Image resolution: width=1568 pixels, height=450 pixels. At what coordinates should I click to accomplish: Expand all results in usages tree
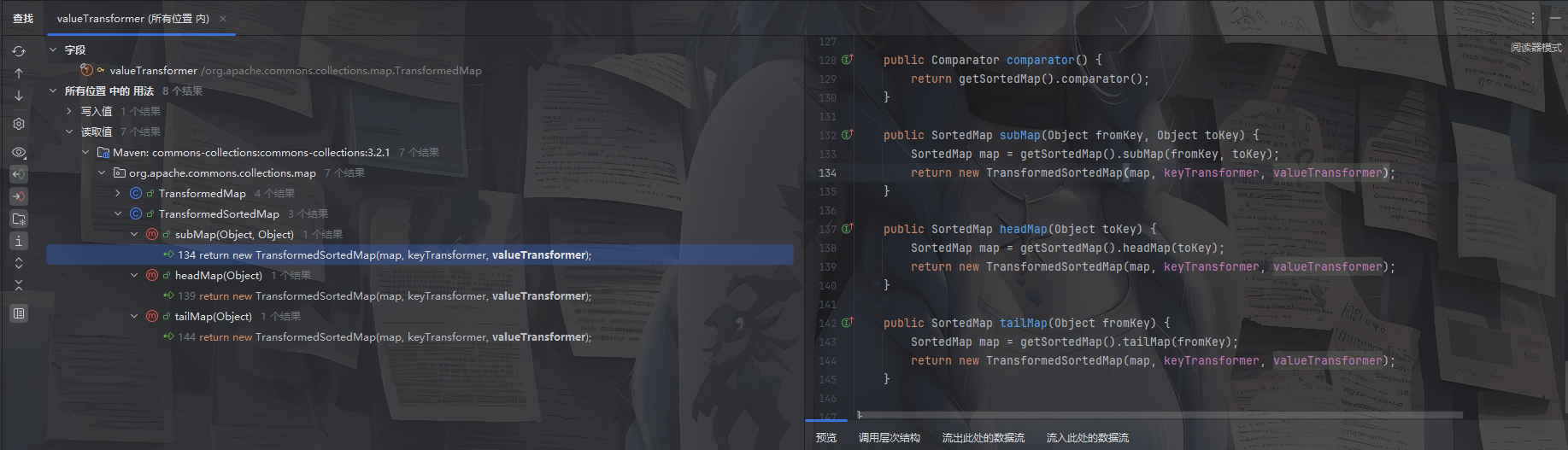click(x=19, y=263)
